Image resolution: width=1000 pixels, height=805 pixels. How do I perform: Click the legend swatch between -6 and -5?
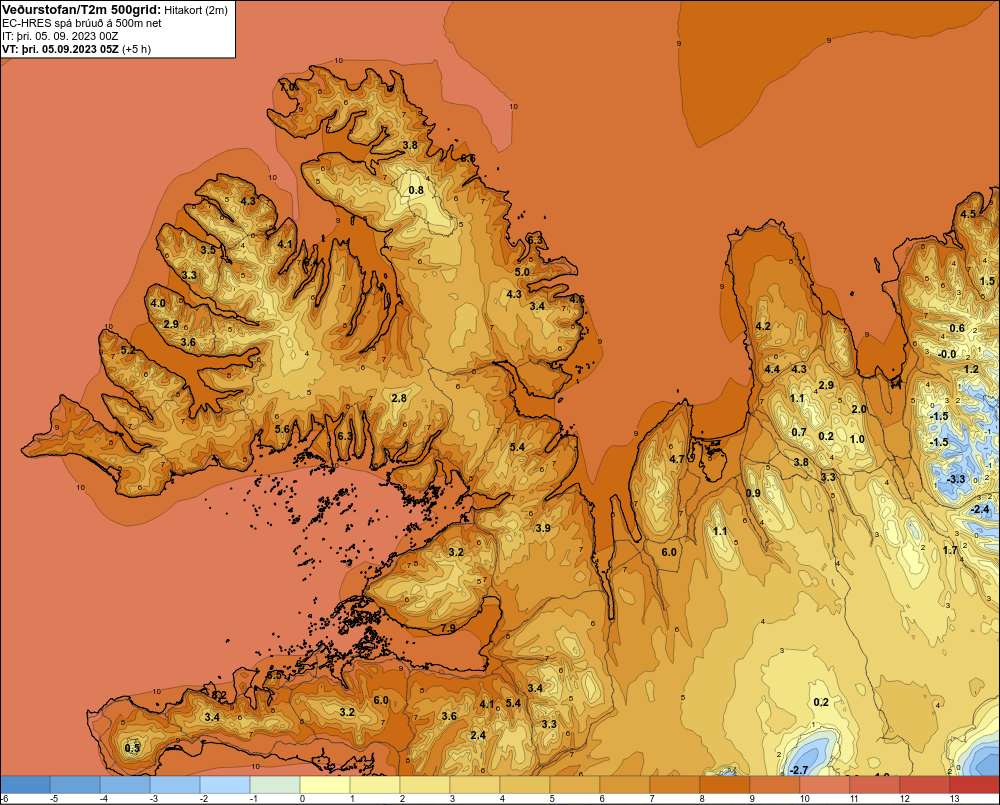[25, 785]
